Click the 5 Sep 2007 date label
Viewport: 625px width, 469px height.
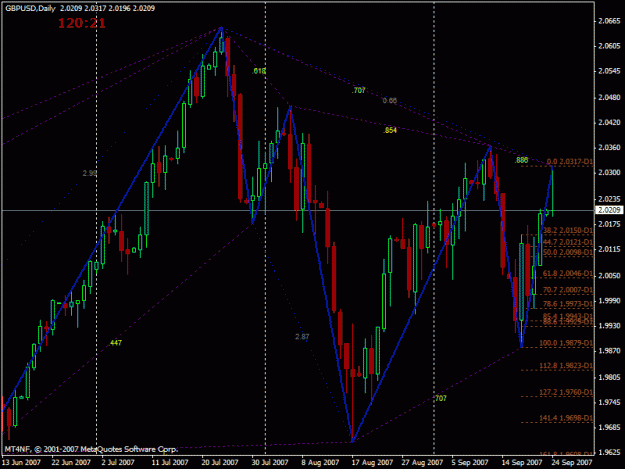coord(470,462)
